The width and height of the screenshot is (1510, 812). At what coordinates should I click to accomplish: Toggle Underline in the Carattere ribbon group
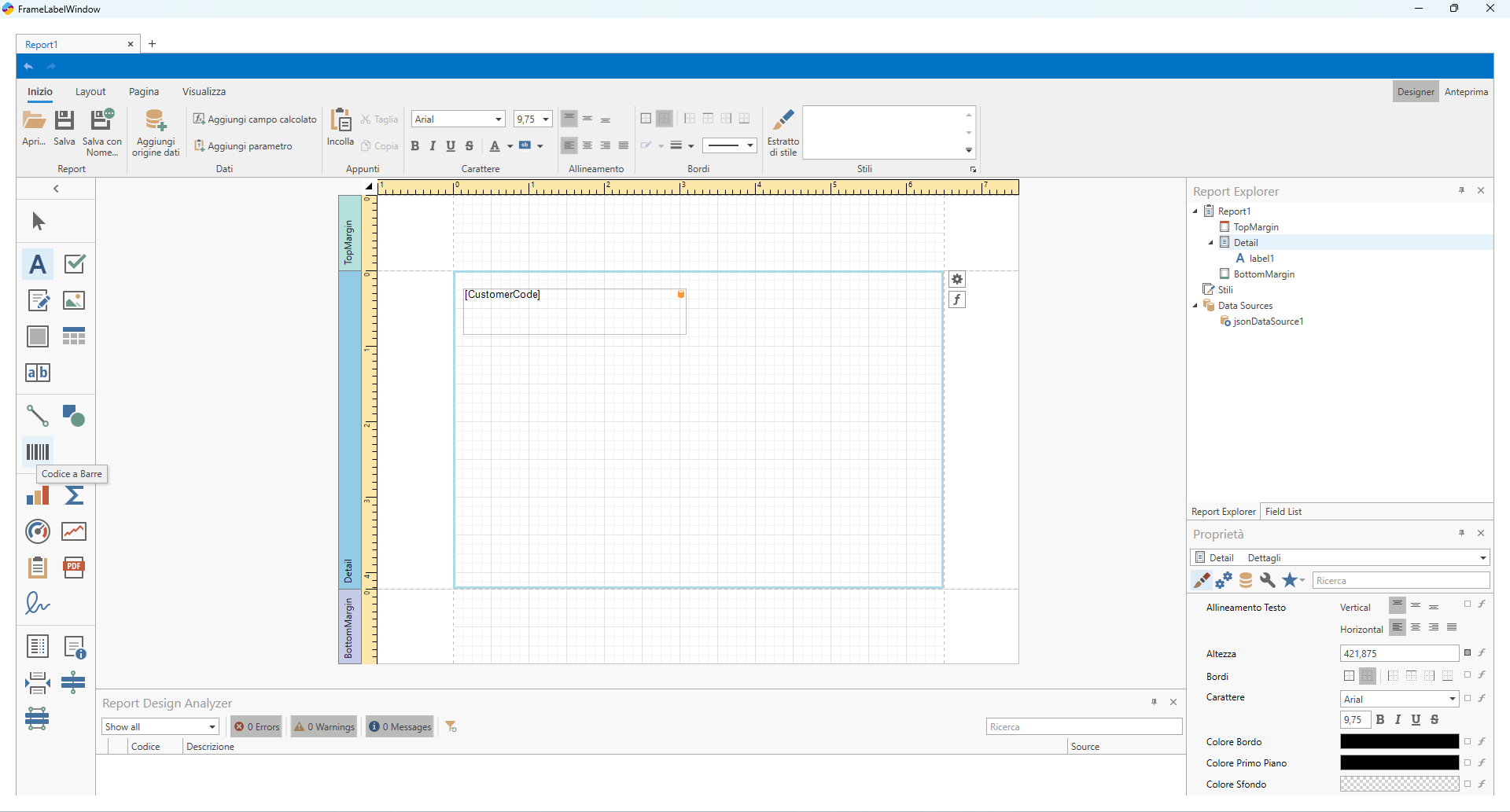point(451,145)
